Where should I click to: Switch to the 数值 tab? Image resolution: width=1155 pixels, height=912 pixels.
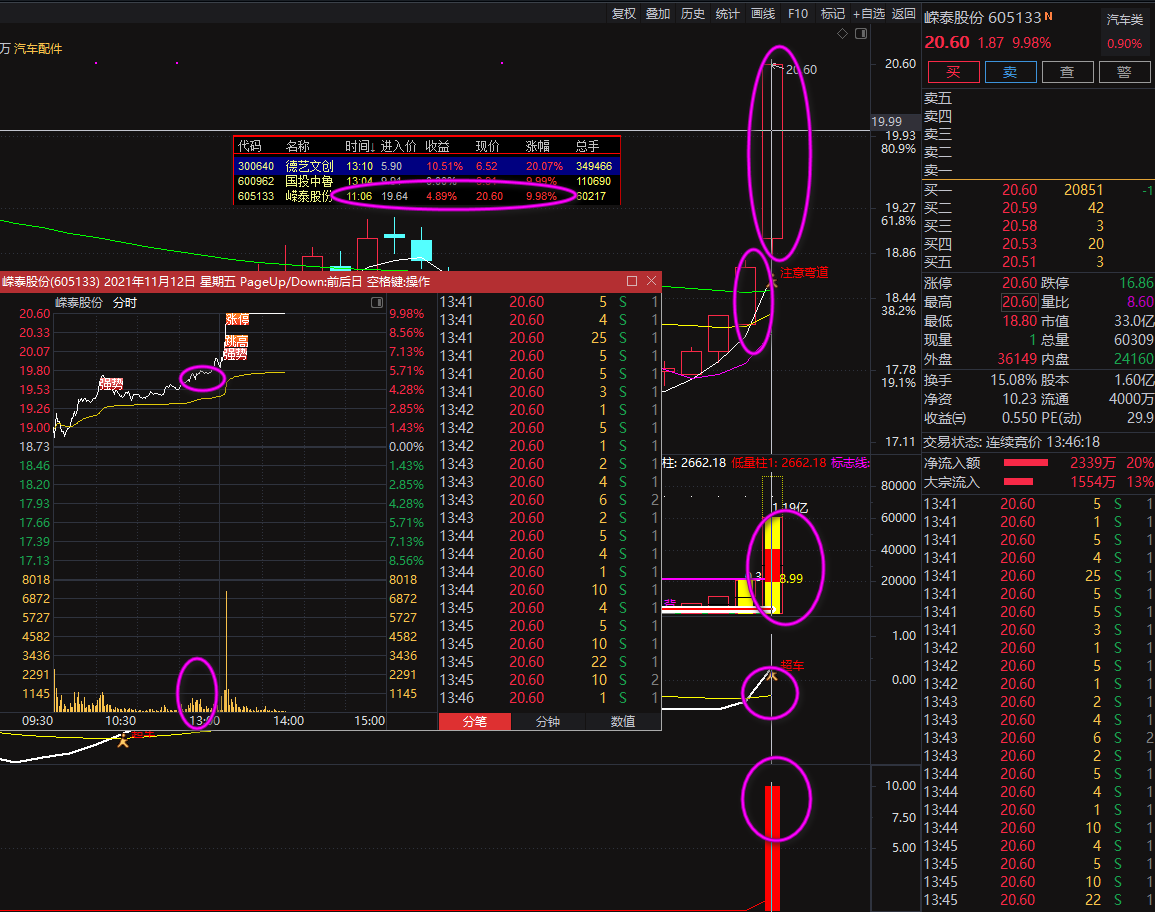pos(622,721)
